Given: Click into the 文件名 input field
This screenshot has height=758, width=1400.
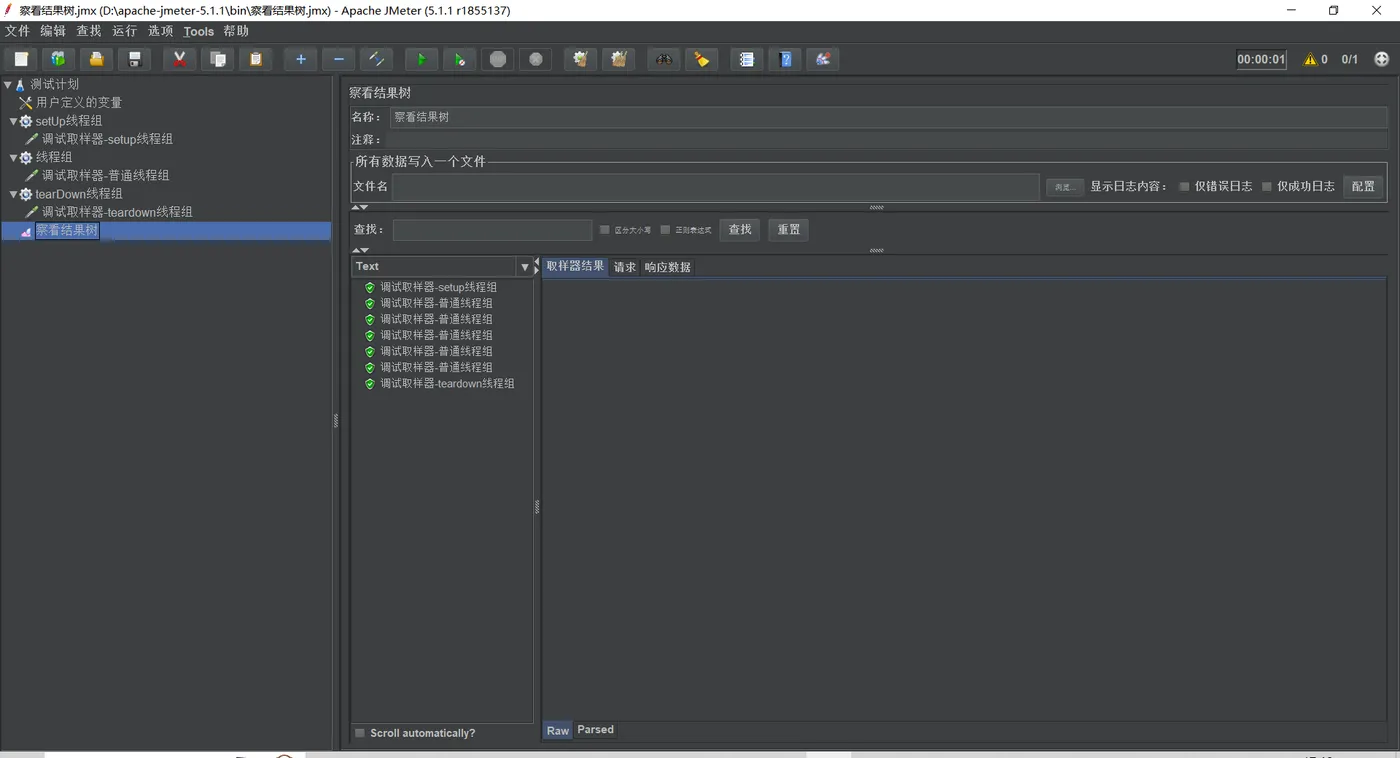Looking at the screenshot, I should 716,187.
